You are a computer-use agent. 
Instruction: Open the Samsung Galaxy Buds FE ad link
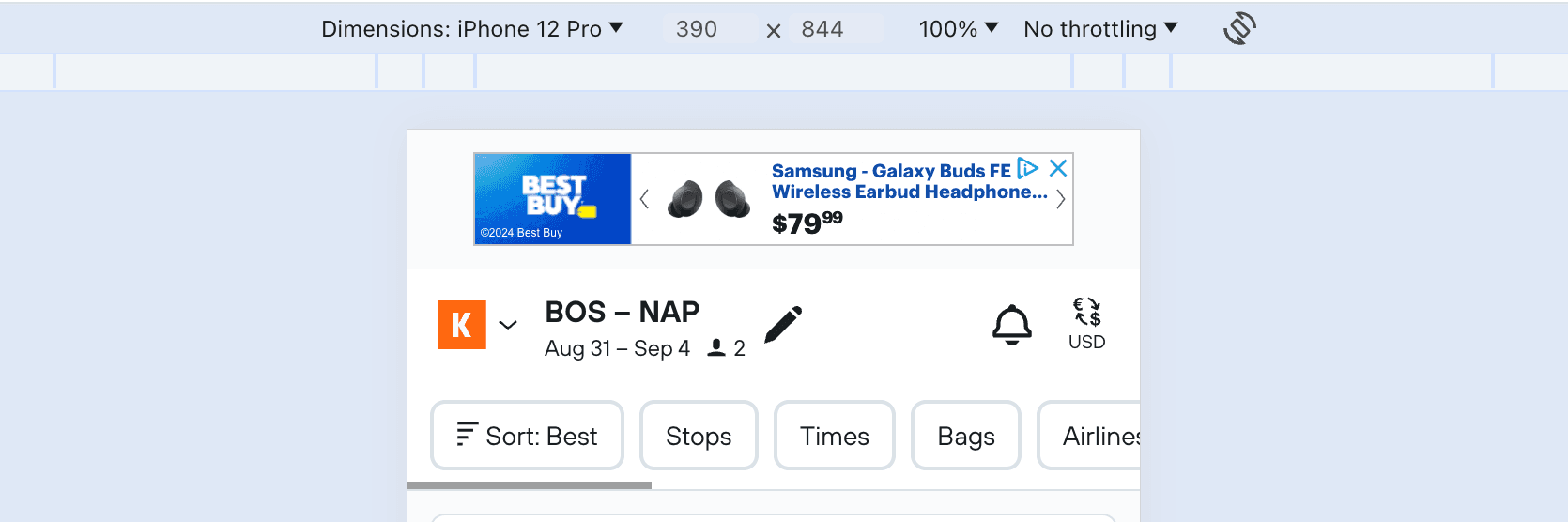890,181
